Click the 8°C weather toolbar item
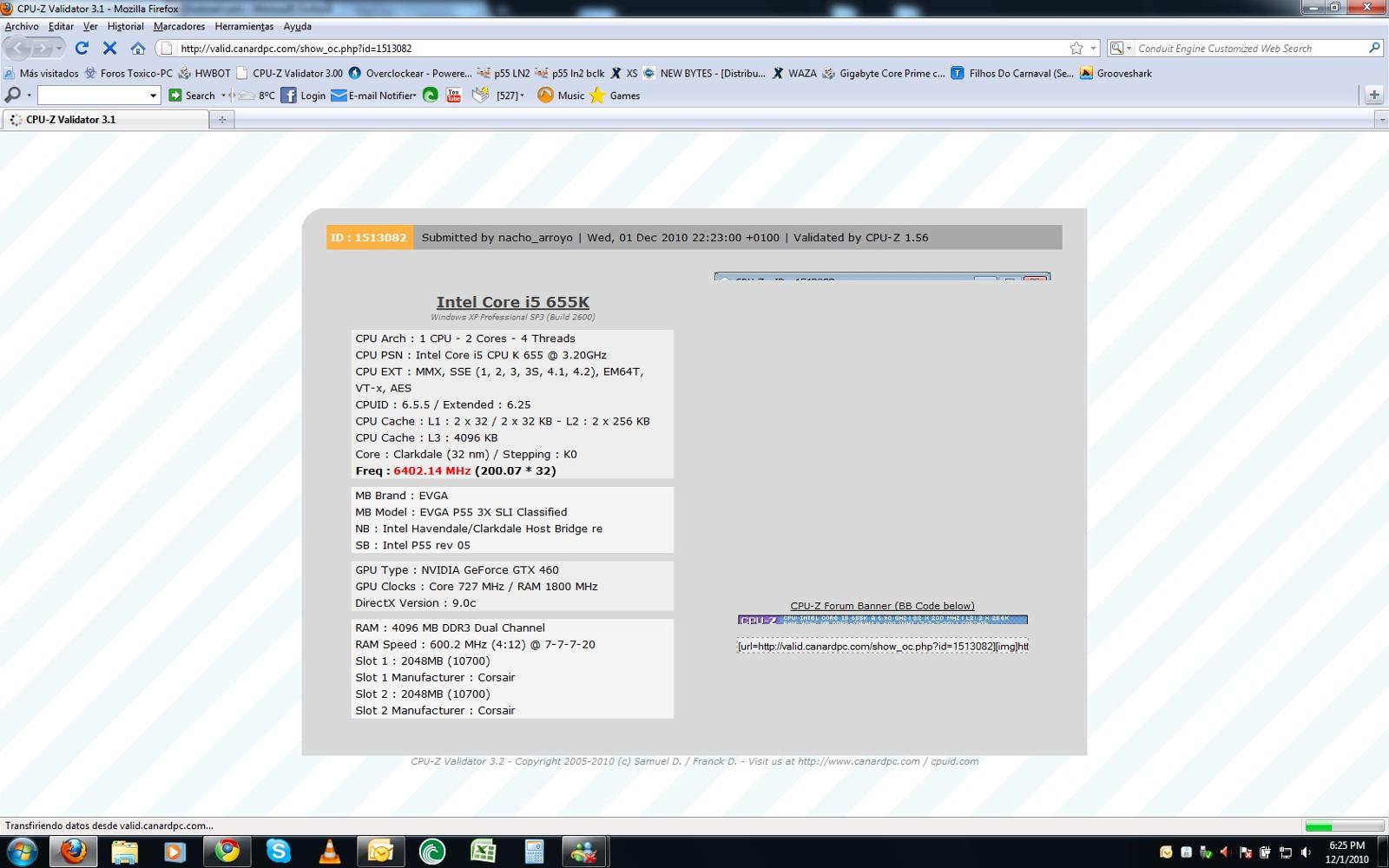The width and height of the screenshot is (1389, 868). tap(257, 95)
